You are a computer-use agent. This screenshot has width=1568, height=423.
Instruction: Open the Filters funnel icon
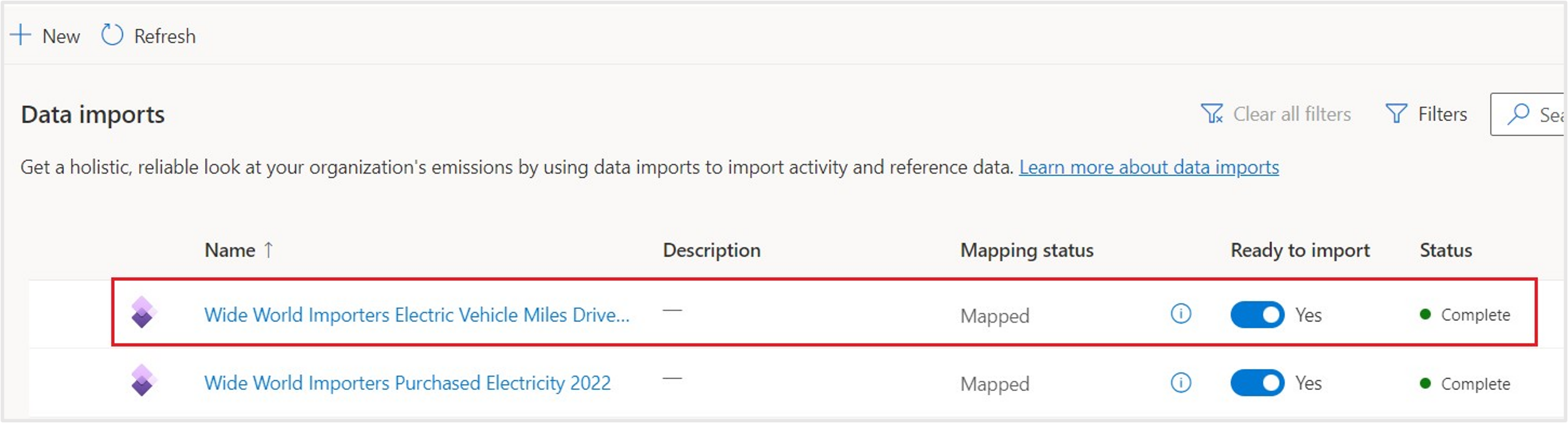1396,114
